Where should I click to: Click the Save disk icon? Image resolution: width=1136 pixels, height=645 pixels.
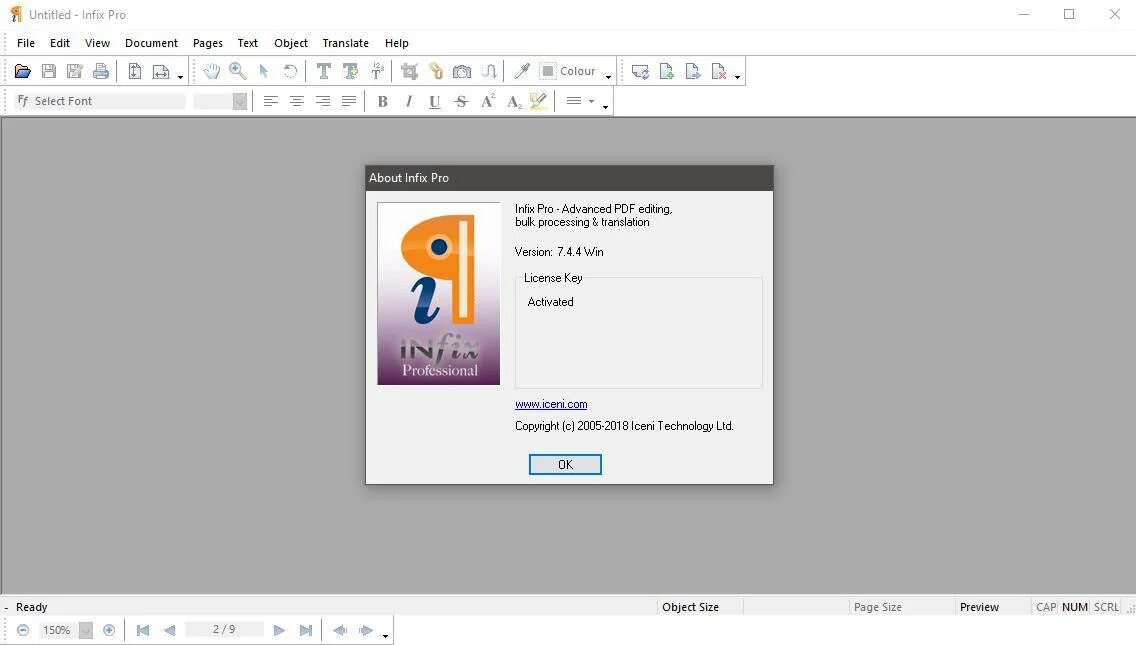point(49,71)
